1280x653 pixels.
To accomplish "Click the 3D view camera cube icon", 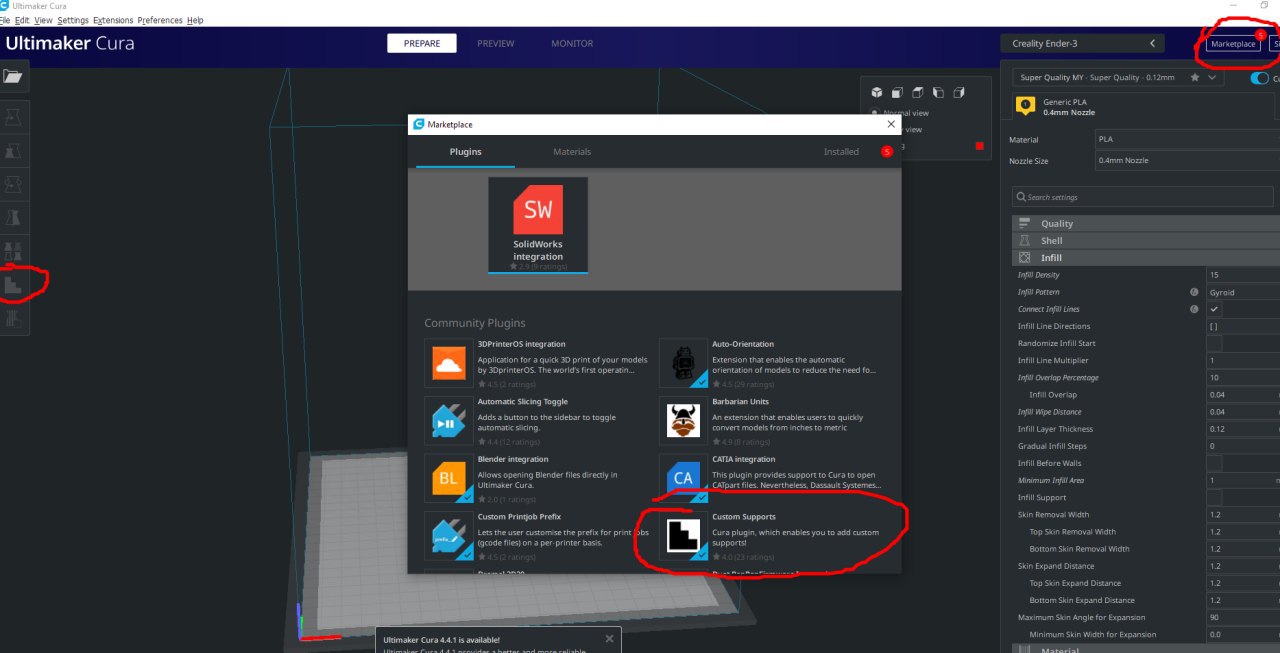I will [x=877, y=92].
